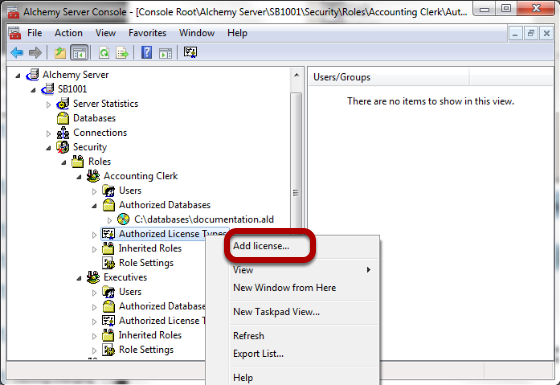Click the Forward arrow toolbar icon
Screen dimensions: 560x385
pyautogui.click(x=35, y=53)
